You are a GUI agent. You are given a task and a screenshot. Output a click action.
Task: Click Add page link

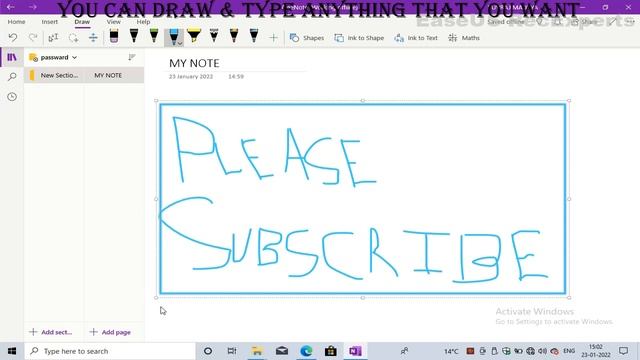click(110, 332)
